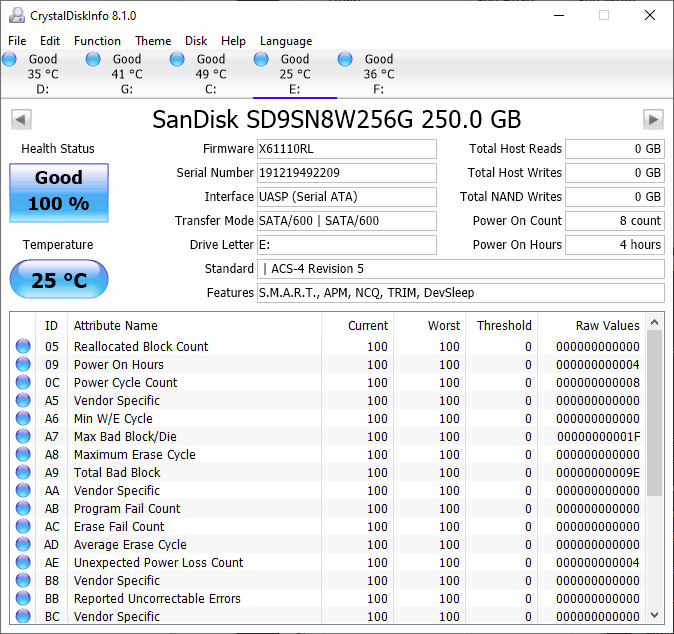Click scrollbar up arrow in attribute list
The image size is (674, 634).
(655, 322)
